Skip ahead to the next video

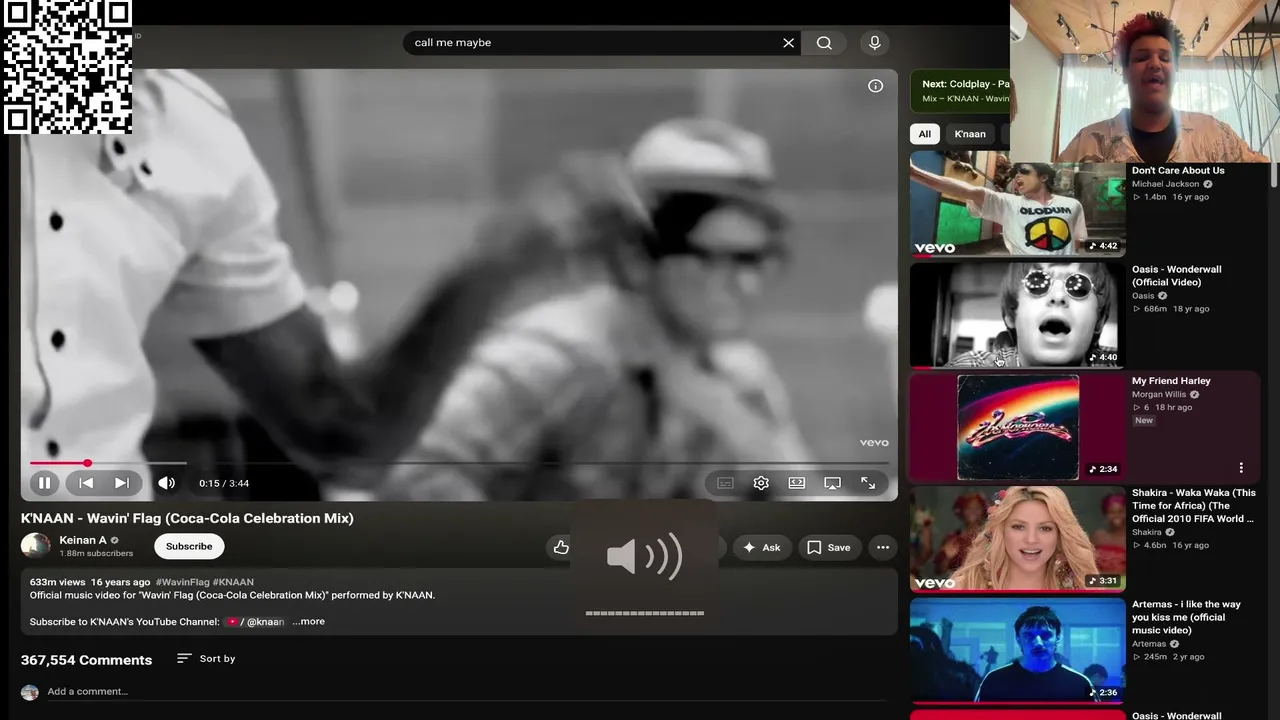(x=121, y=483)
